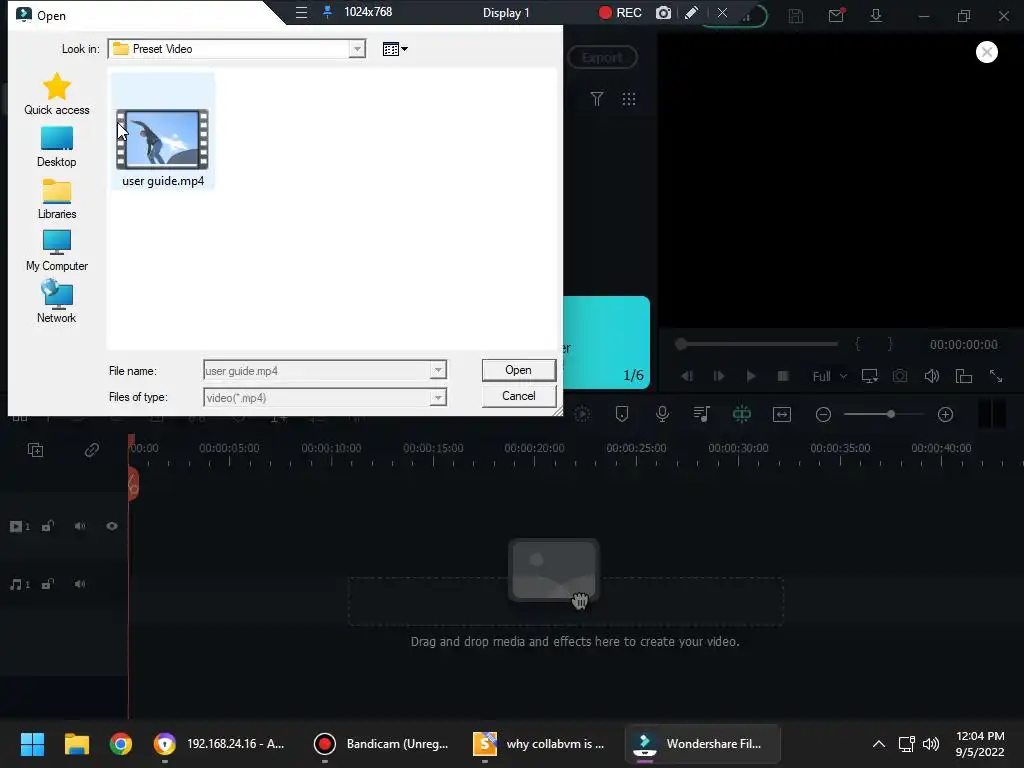The image size is (1024, 768).
Task: Open Network in the dialog sidebar
Action: [57, 302]
